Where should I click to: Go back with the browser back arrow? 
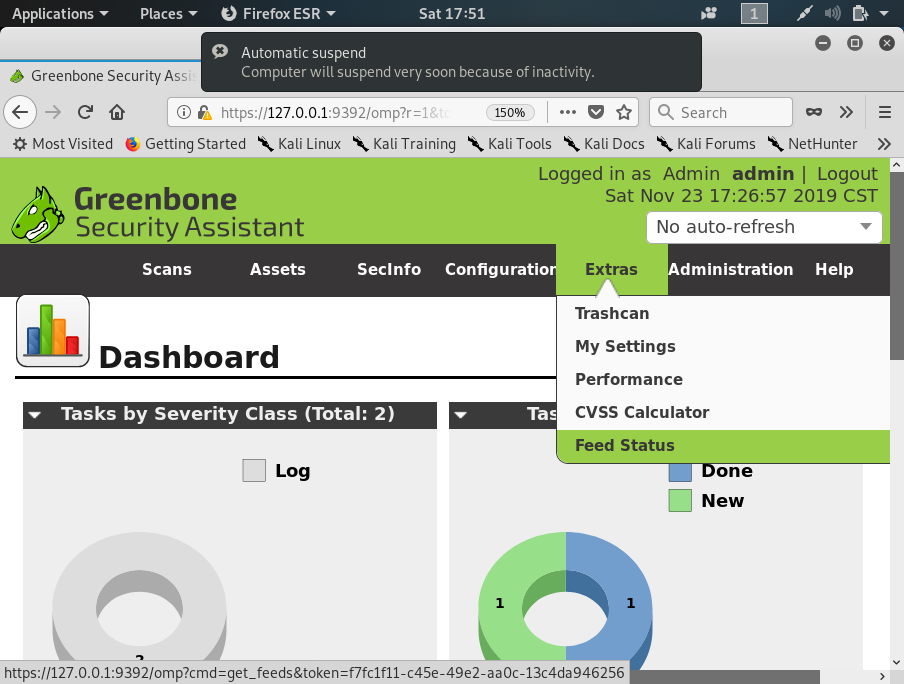pyautogui.click(x=20, y=112)
